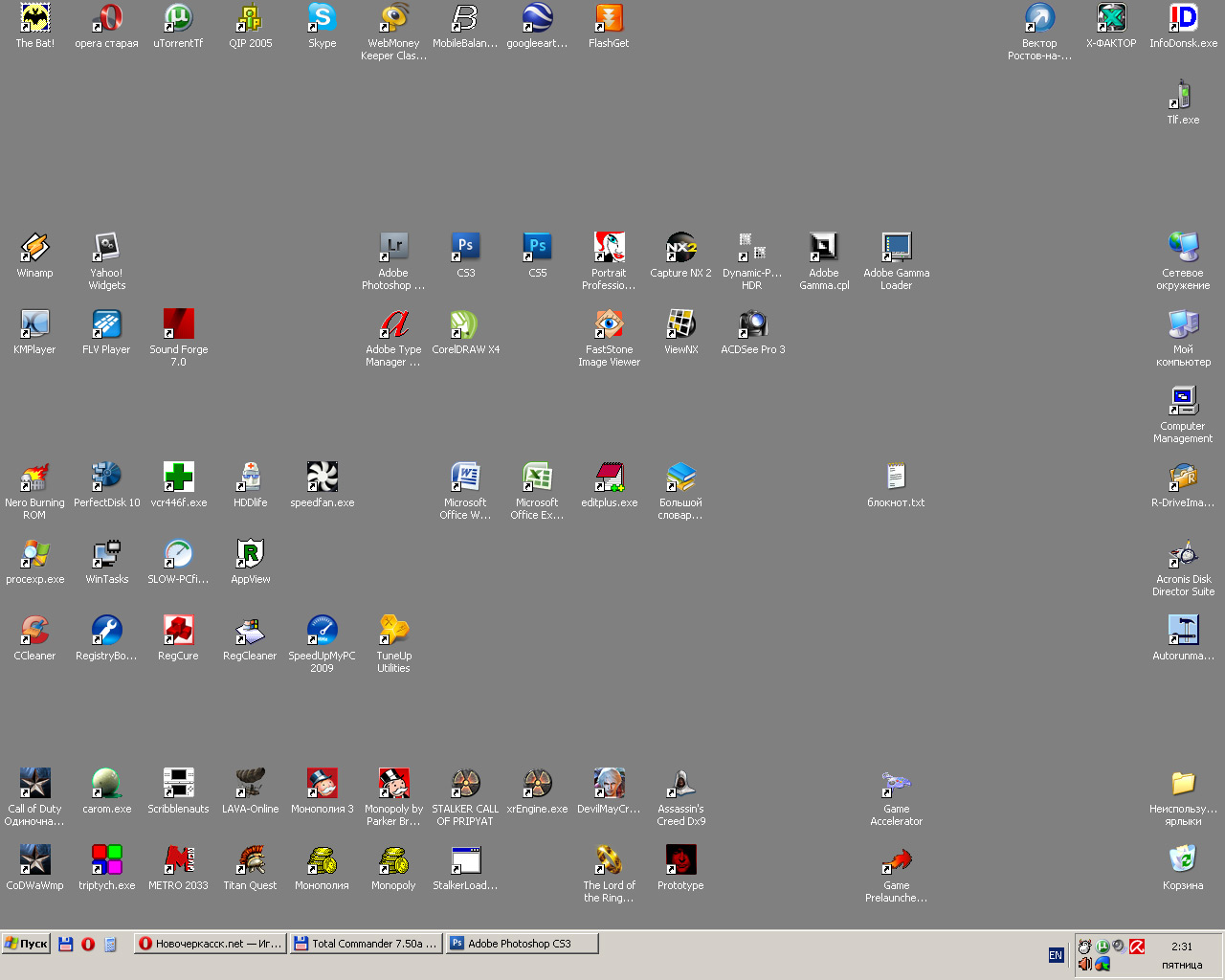
Task: Open Сетевое окружение icon
Action: pos(1184,247)
